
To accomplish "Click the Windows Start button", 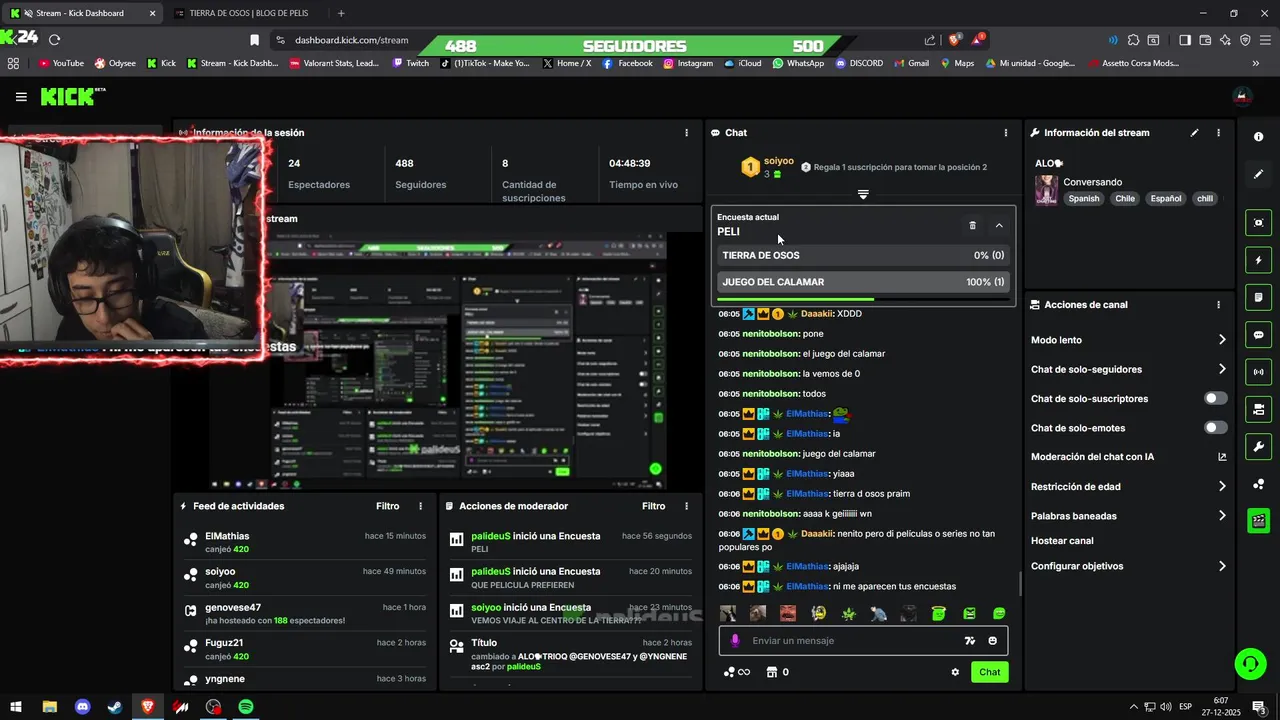I will [x=16, y=707].
